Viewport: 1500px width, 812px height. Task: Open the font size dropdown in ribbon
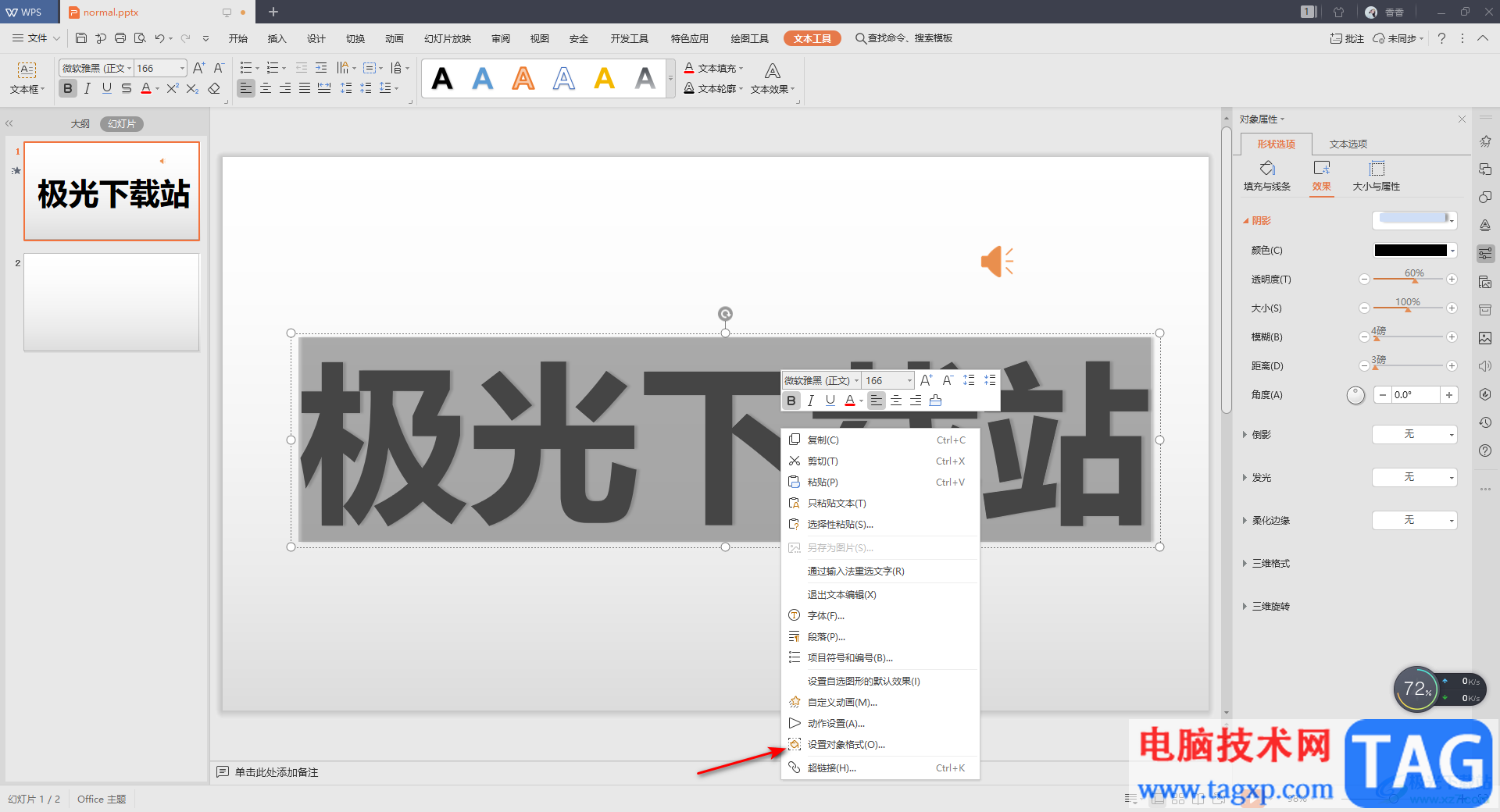182,68
